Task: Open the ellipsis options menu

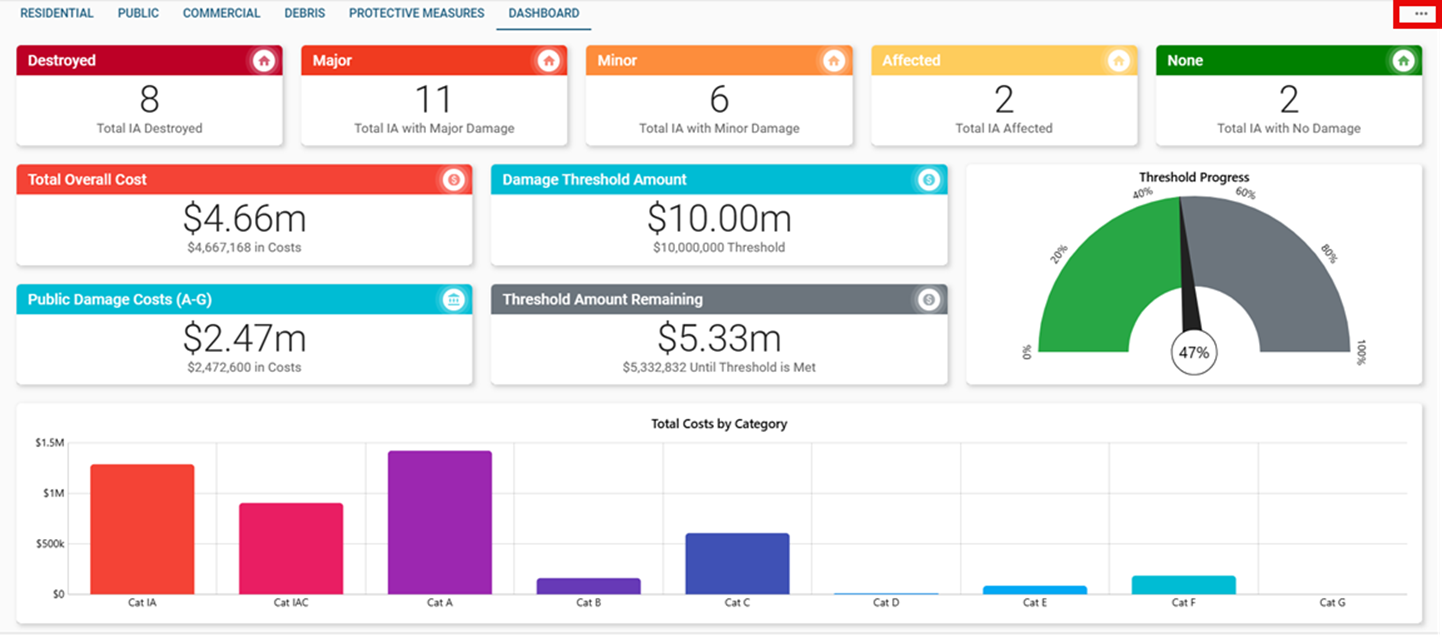Action: 1420,14
